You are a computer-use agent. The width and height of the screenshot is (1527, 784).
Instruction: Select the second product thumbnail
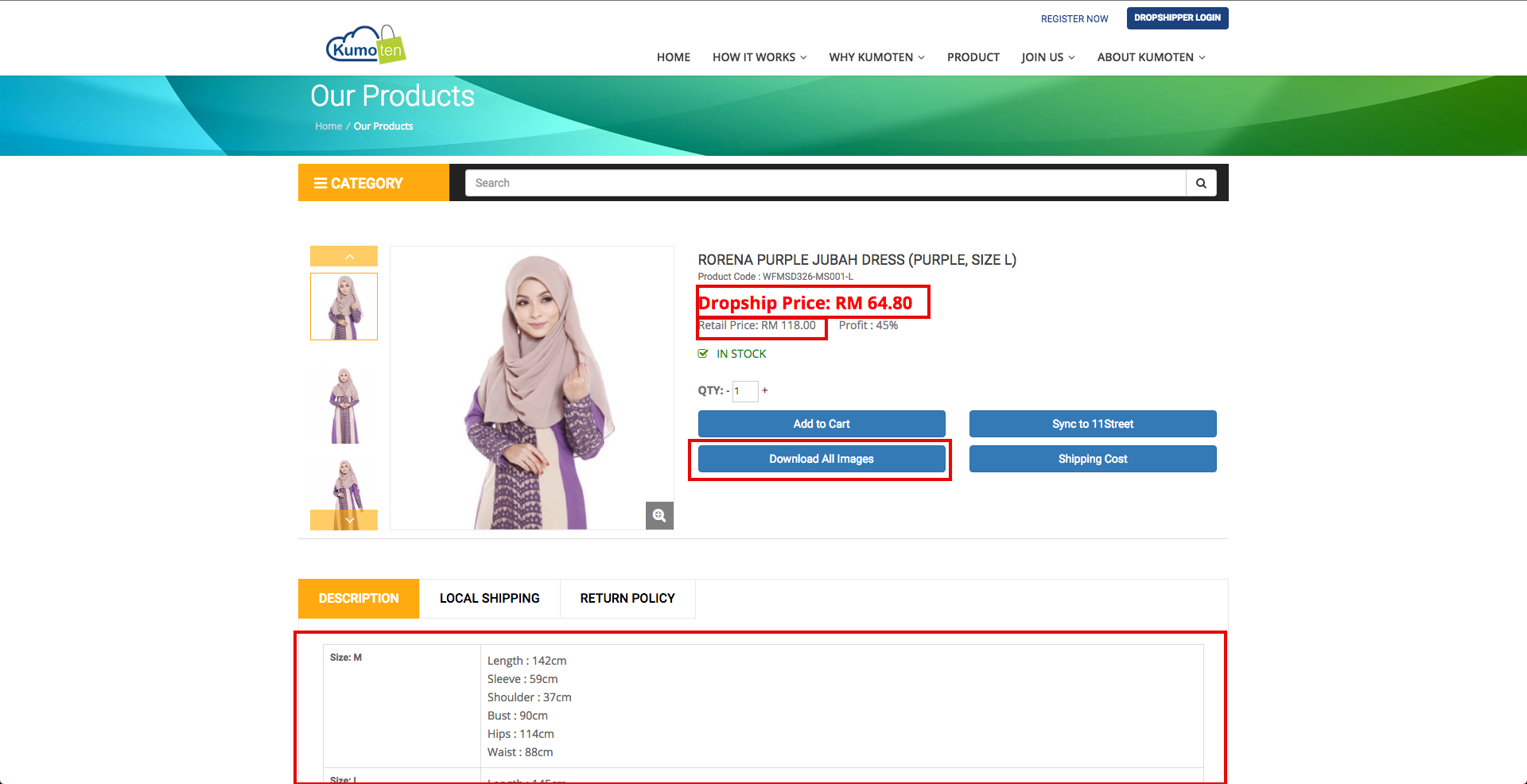pyautogui.click(x=344, y=406)
